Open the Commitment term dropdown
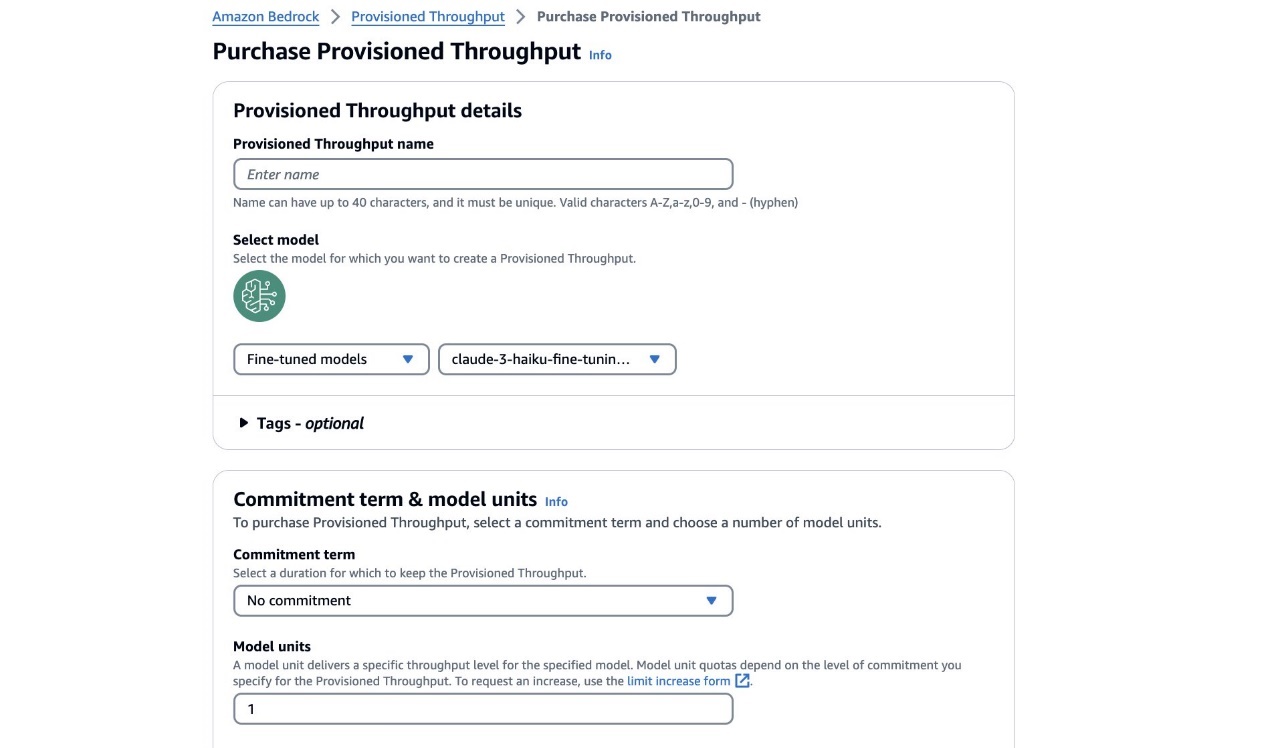 (482, 601)
